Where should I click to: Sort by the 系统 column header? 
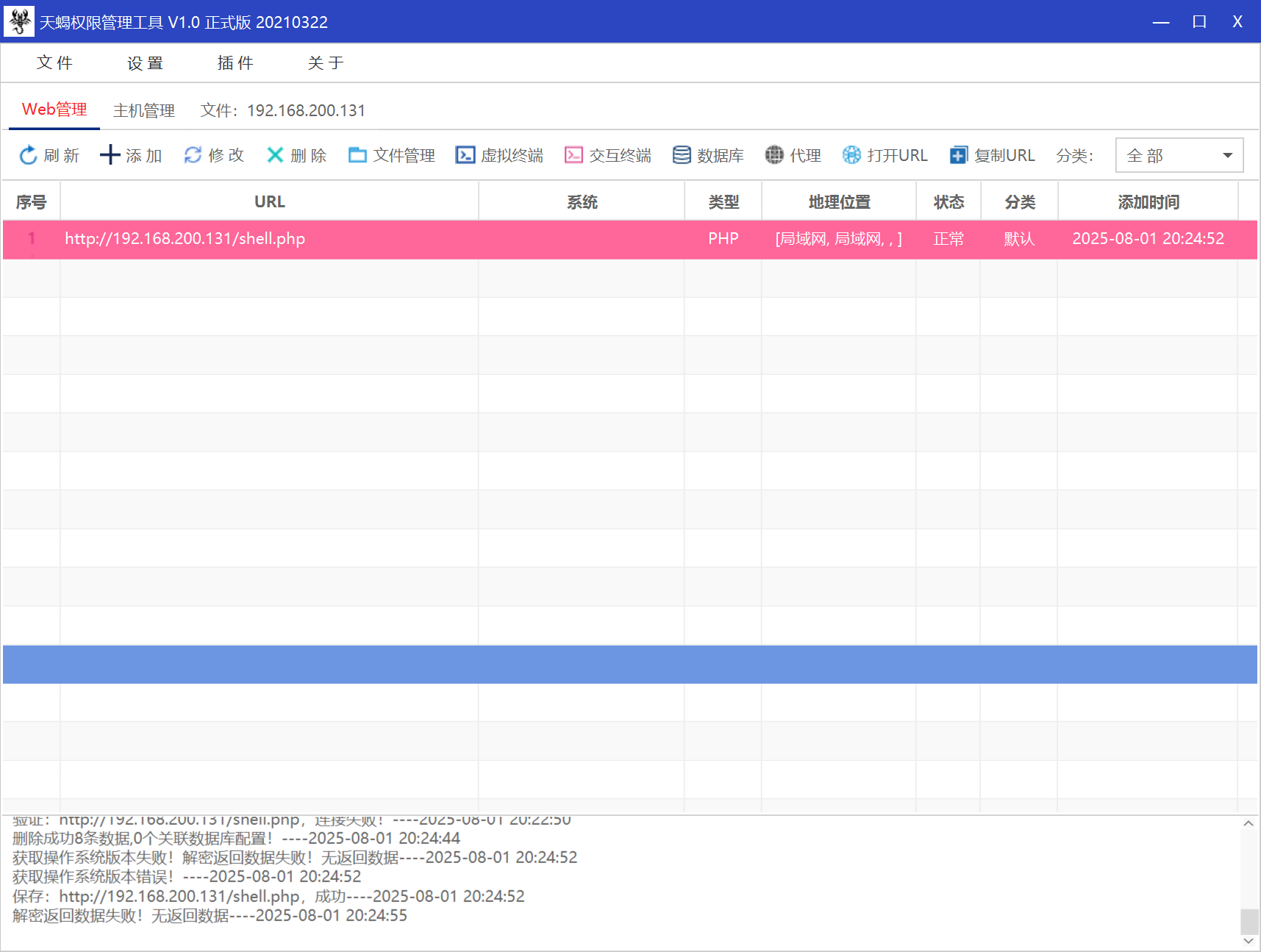coord(582,201)
